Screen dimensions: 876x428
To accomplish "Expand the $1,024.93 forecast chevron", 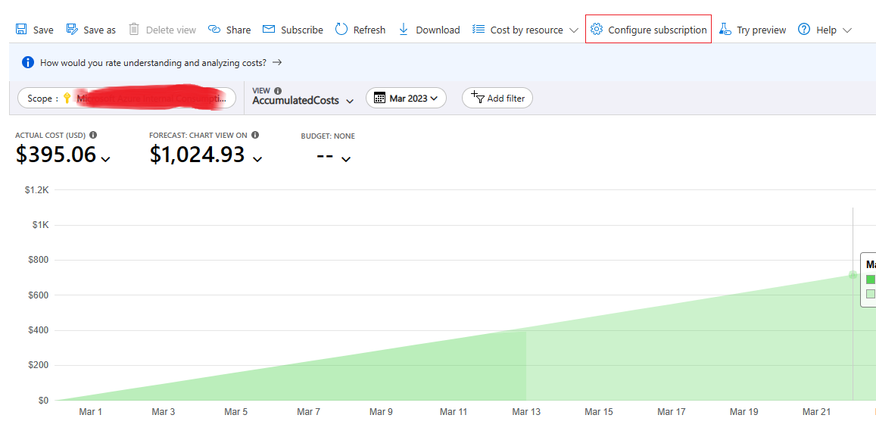I will point(257,159).
